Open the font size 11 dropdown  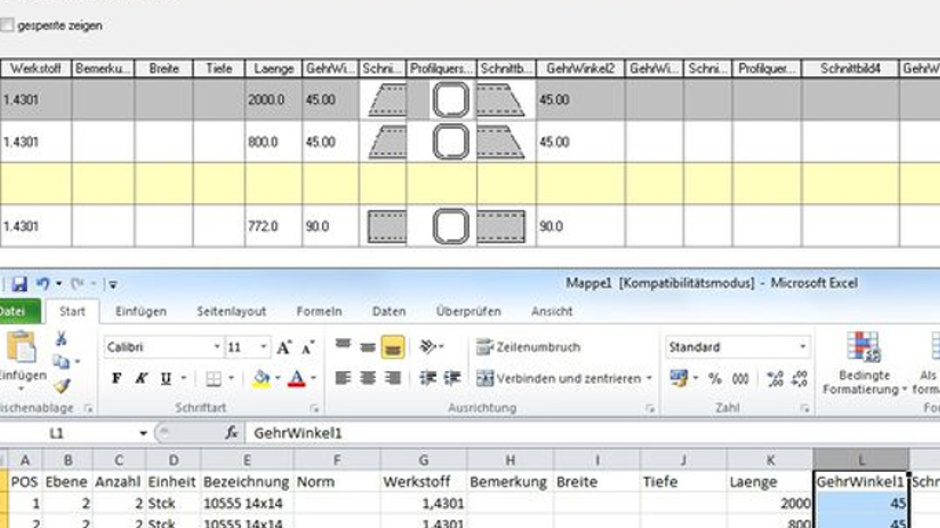[262, 347]
